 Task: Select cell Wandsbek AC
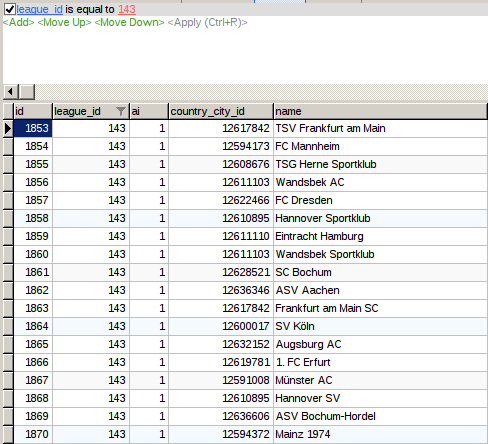click(380, 182)
